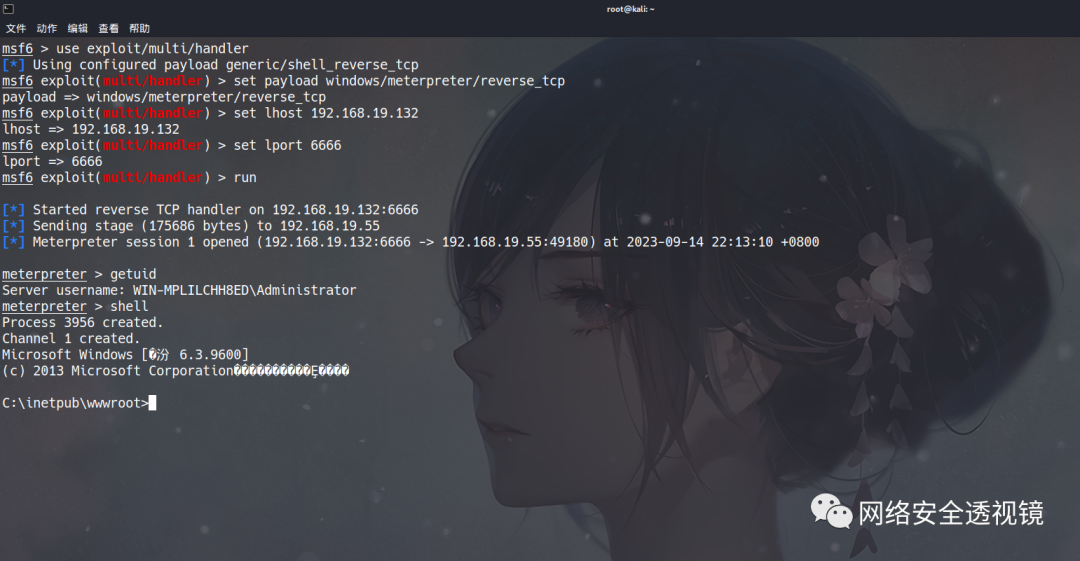The height and width of the screenshot is (561, 1080).
Task: Click the 'Channel 1 created.' line
Action: [71, 338]
